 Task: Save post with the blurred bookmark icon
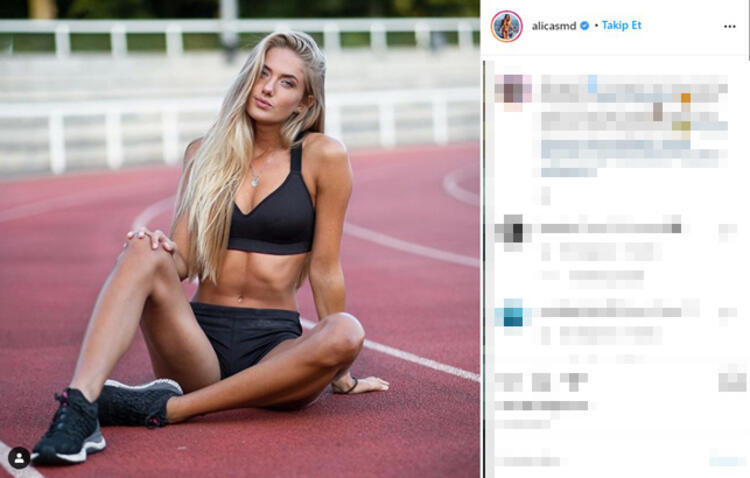(x=732, y=382)
